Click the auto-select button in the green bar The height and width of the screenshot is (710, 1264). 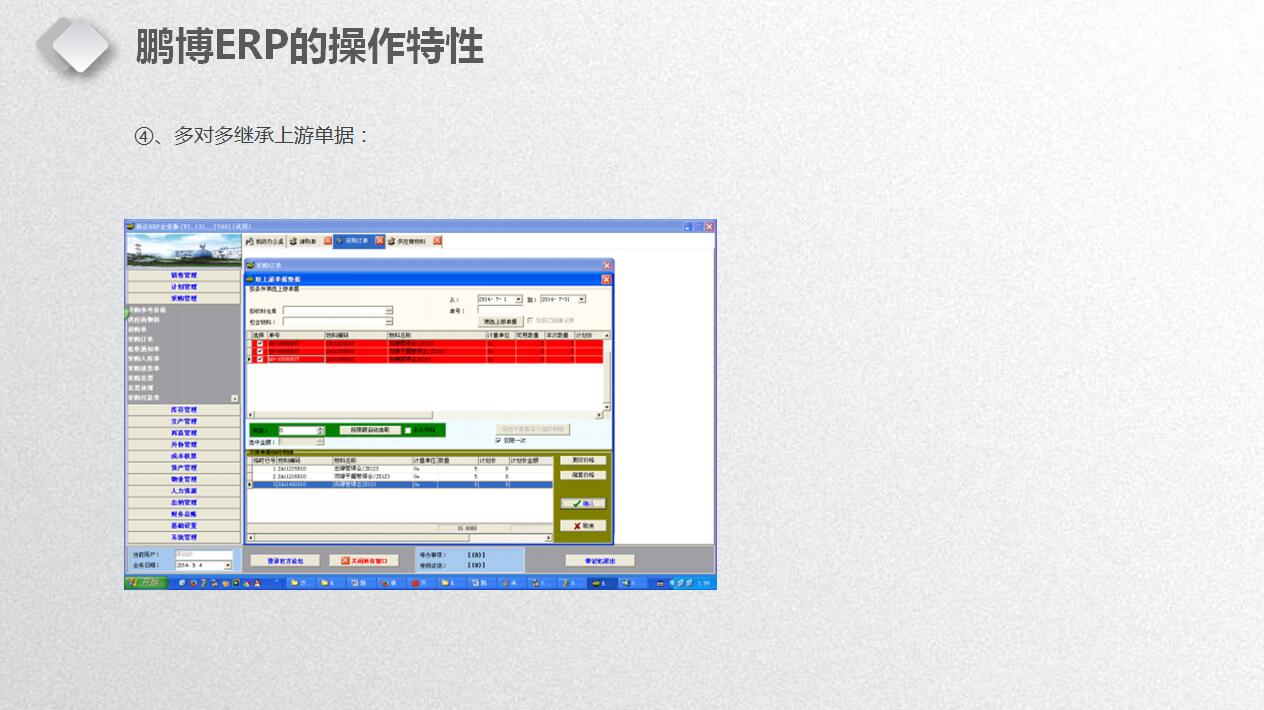click(x=369, y=430)
